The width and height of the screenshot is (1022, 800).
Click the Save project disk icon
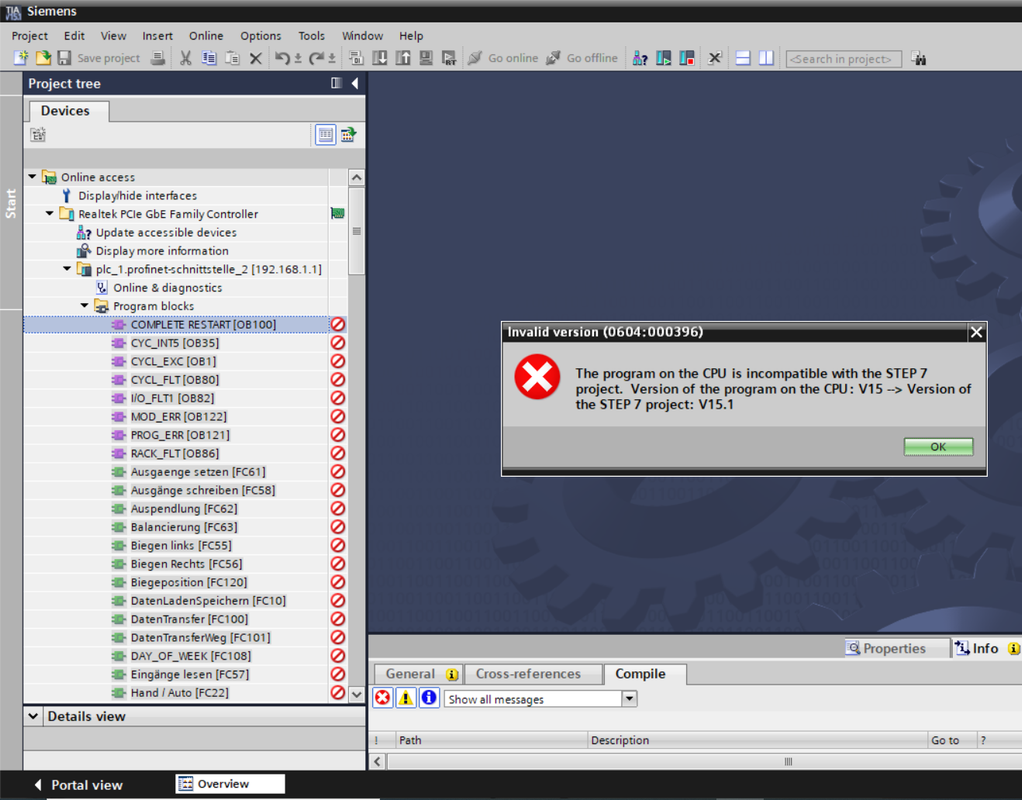64,58
